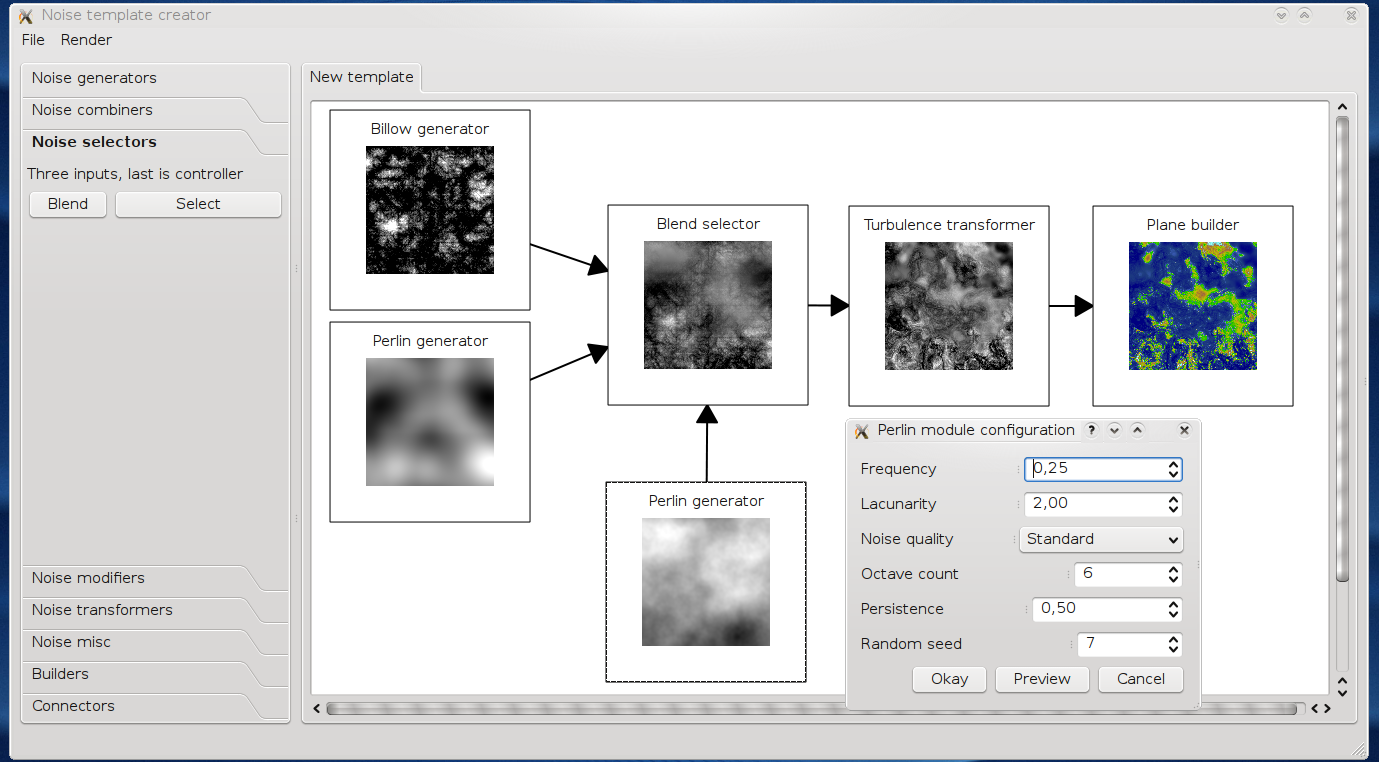Increase the Octave count stepper value
Image resolution: width=1379 pixels, height=762 pixels.
[1173, 569]
